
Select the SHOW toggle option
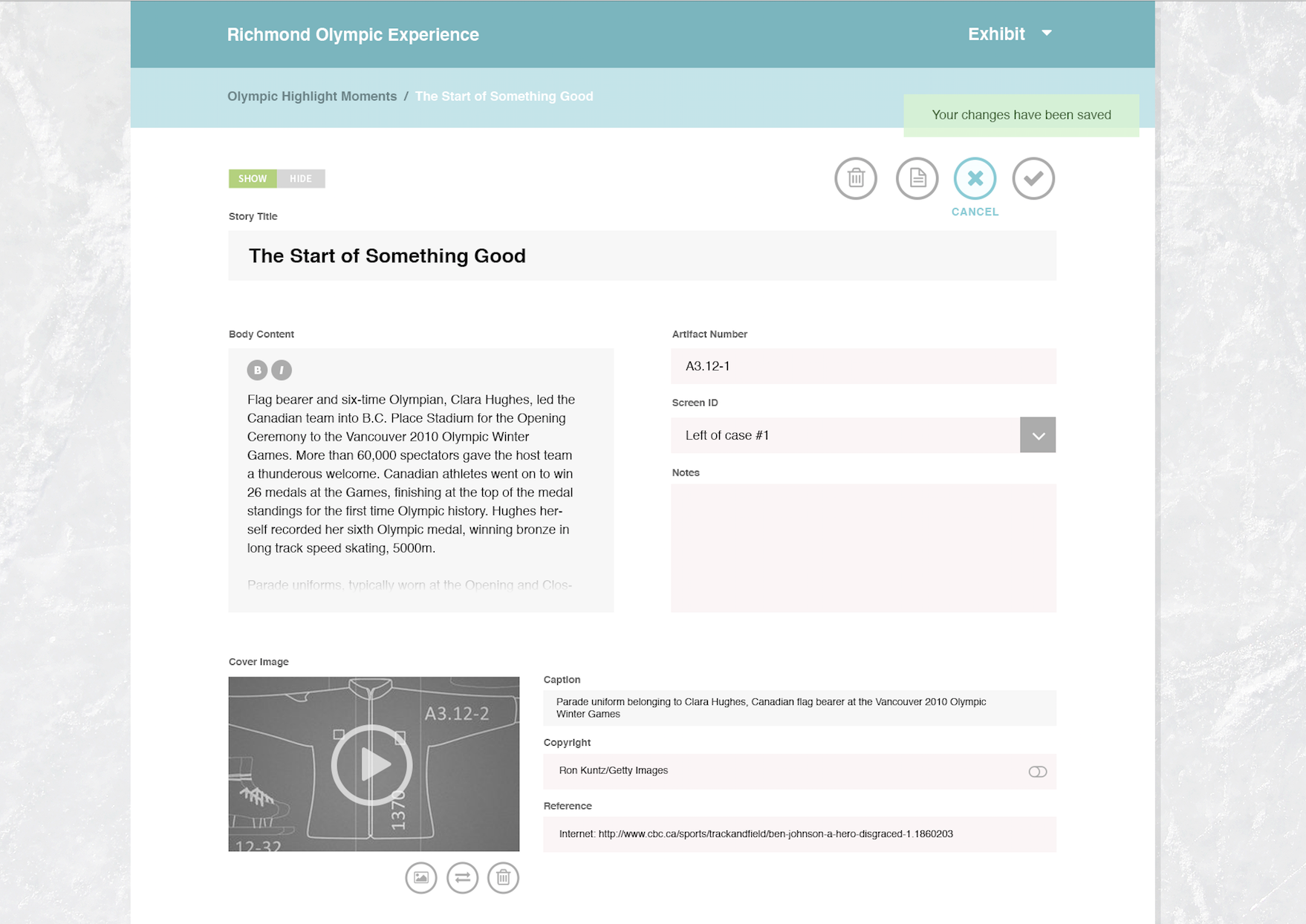[253, 178]
